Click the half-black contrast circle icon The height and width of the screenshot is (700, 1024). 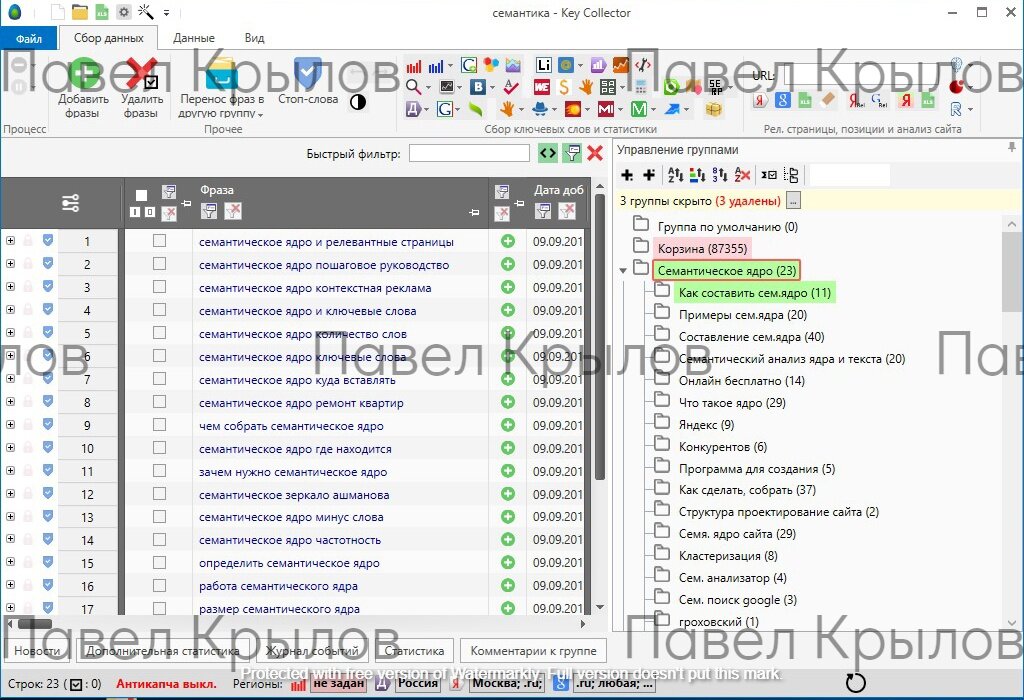[358, 102]
